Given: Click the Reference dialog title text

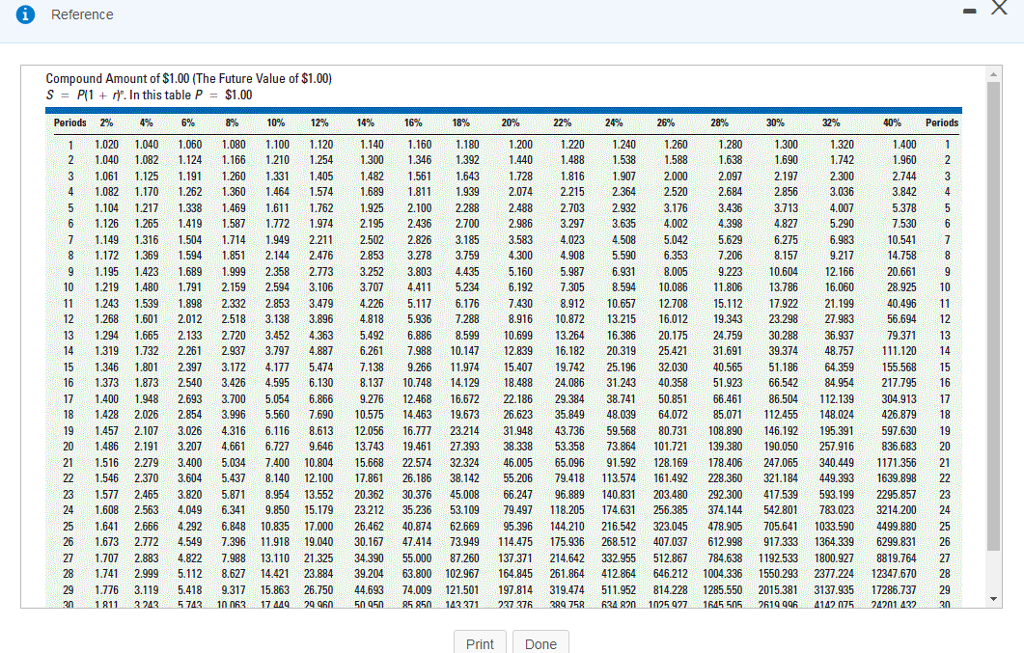Looking at the screenshot, I should click(82, 14).
